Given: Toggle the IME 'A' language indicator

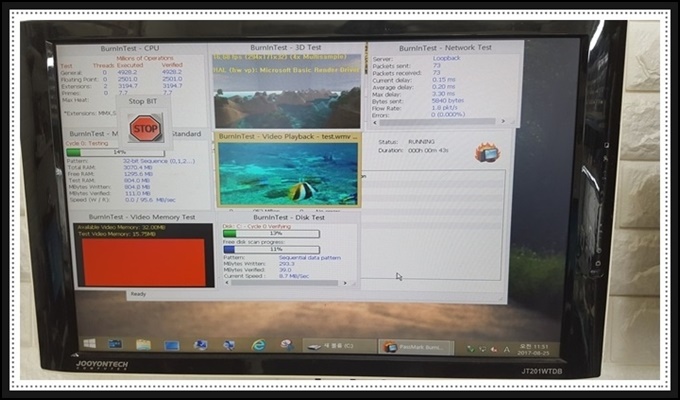Looking at the screenshot, I should tap(507, 349).
